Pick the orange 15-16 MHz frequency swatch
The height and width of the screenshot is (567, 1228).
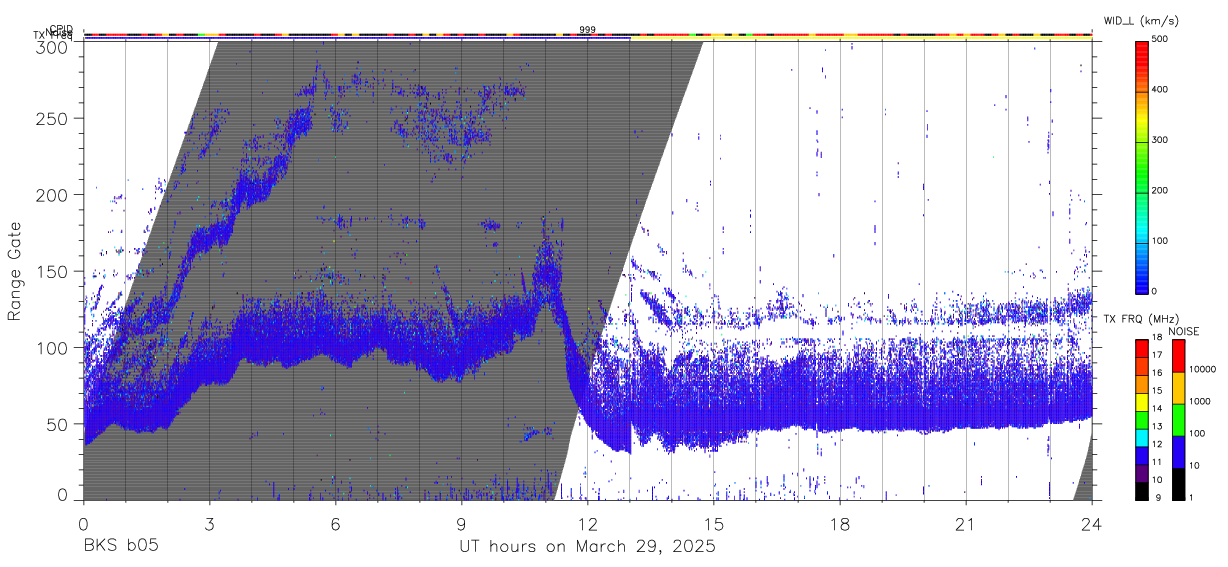click(1142, 384)
